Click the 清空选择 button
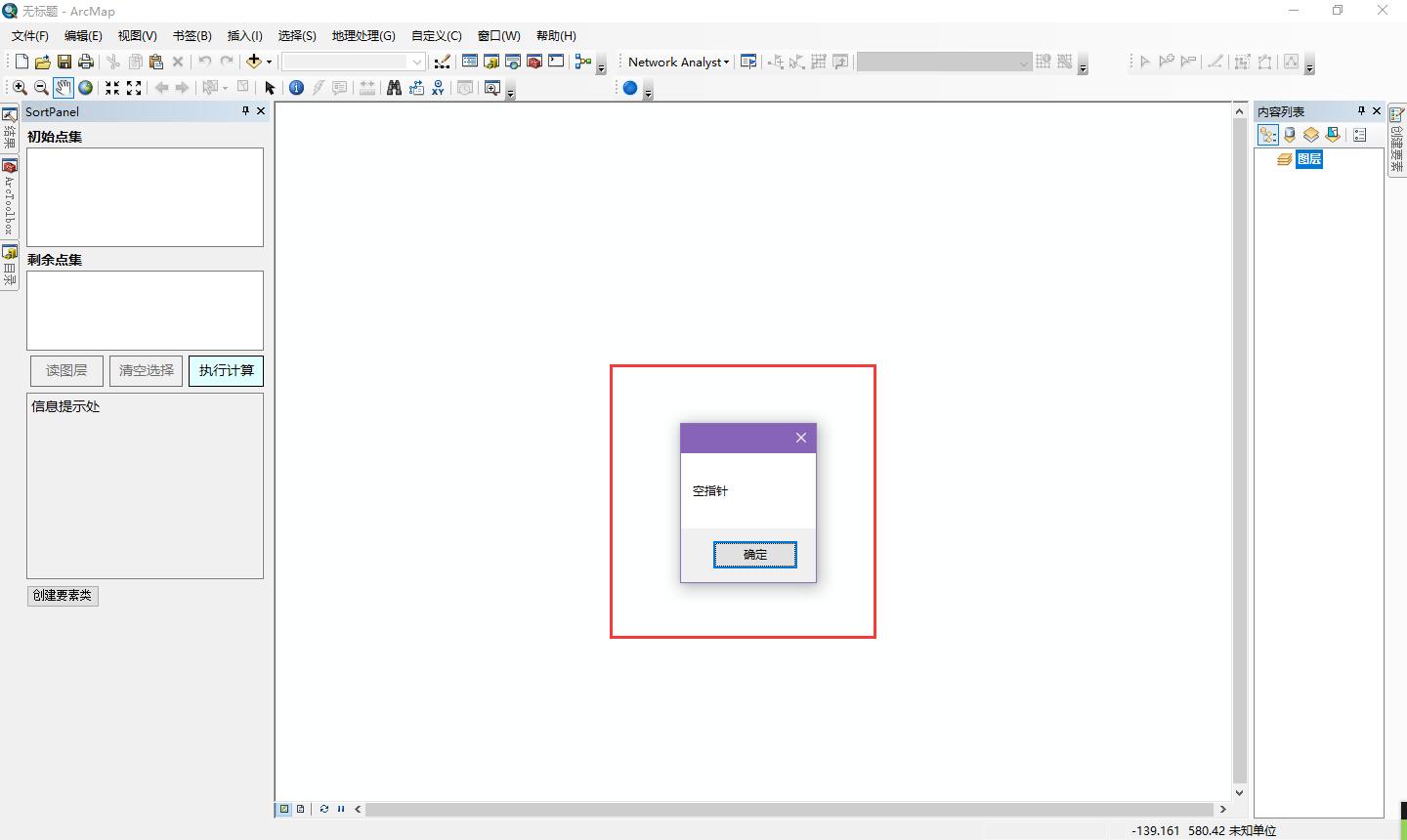Screen dimensions: 1407x840 pyautogui.click(x=146, y=371)
